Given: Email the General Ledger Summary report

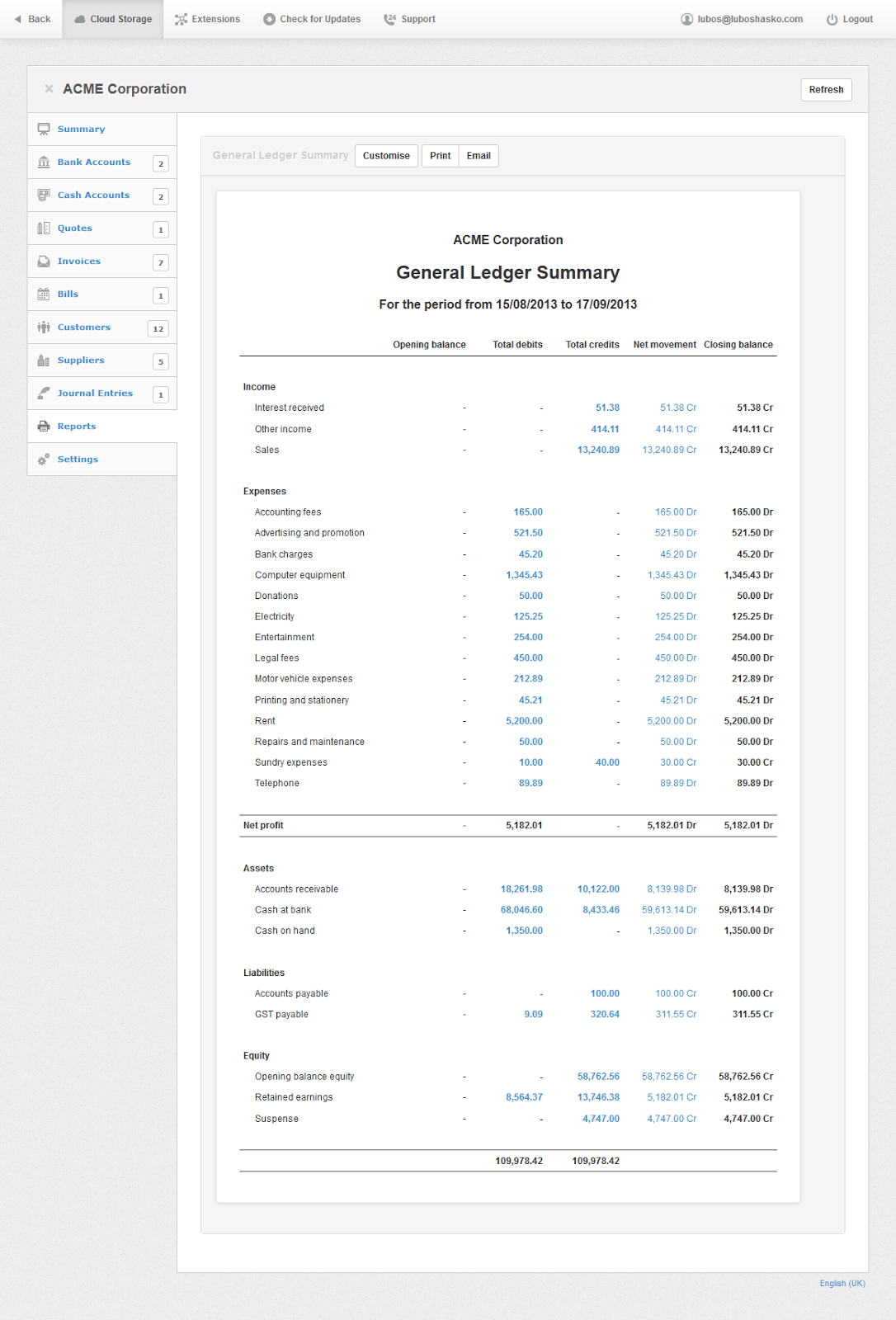Looking at the screenshot, I should [x=479, y=156].
